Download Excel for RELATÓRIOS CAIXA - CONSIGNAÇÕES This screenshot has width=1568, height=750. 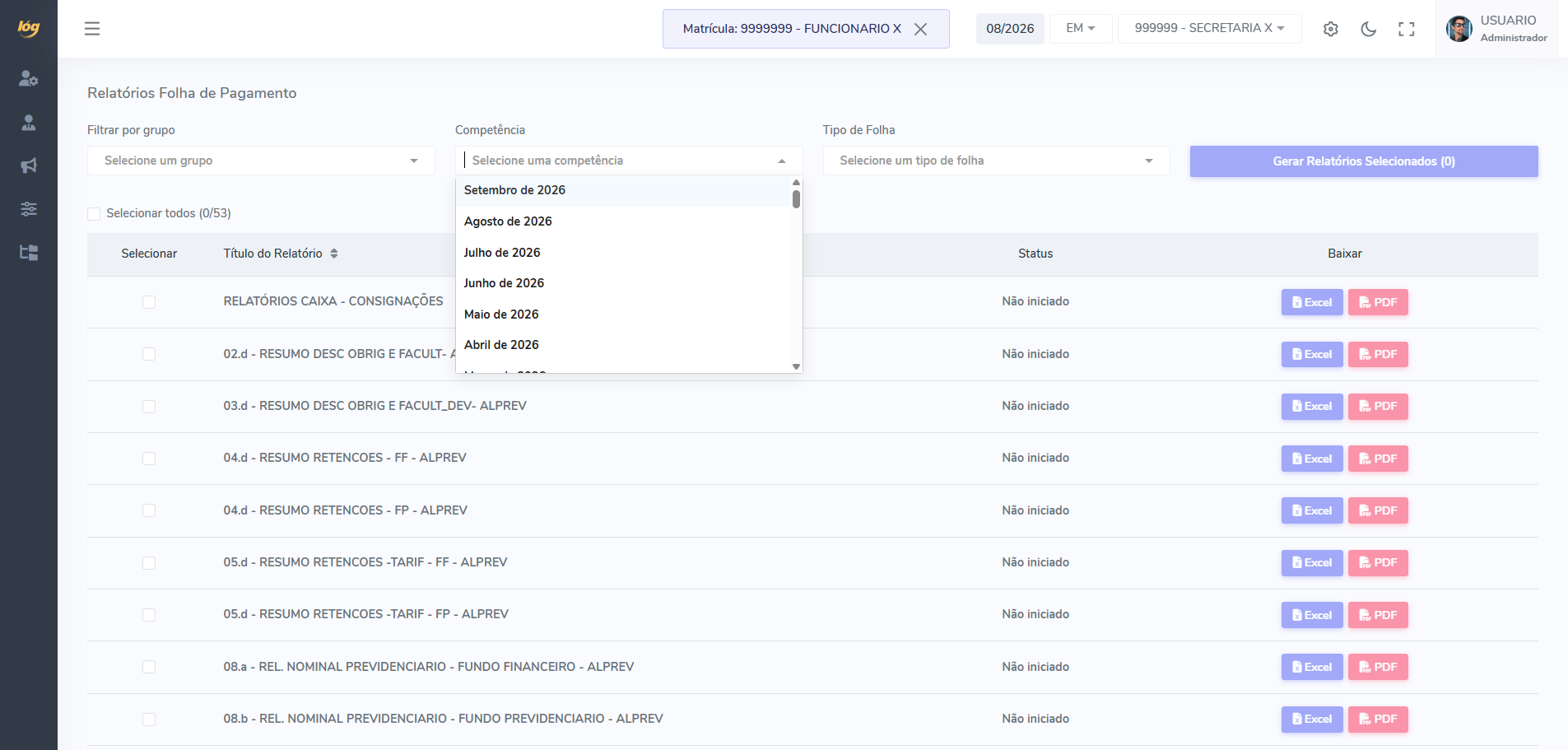pyautogui.click(x=1312, y=302)
